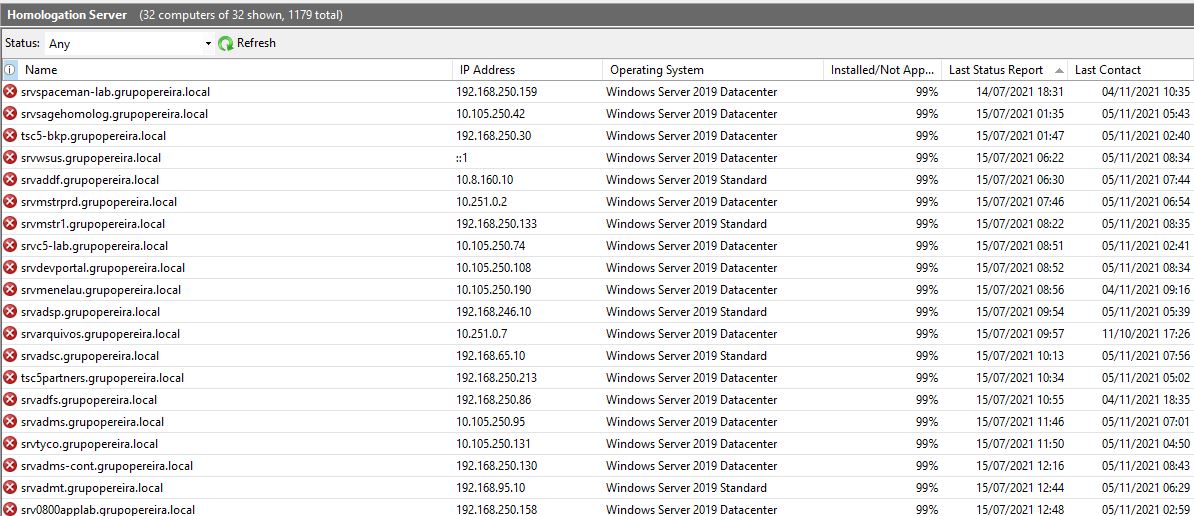Select srvmenelau.grupopereira.local computer name
Image resolution: width=1194 pixels, height=516 pixels.
[101, 290]
